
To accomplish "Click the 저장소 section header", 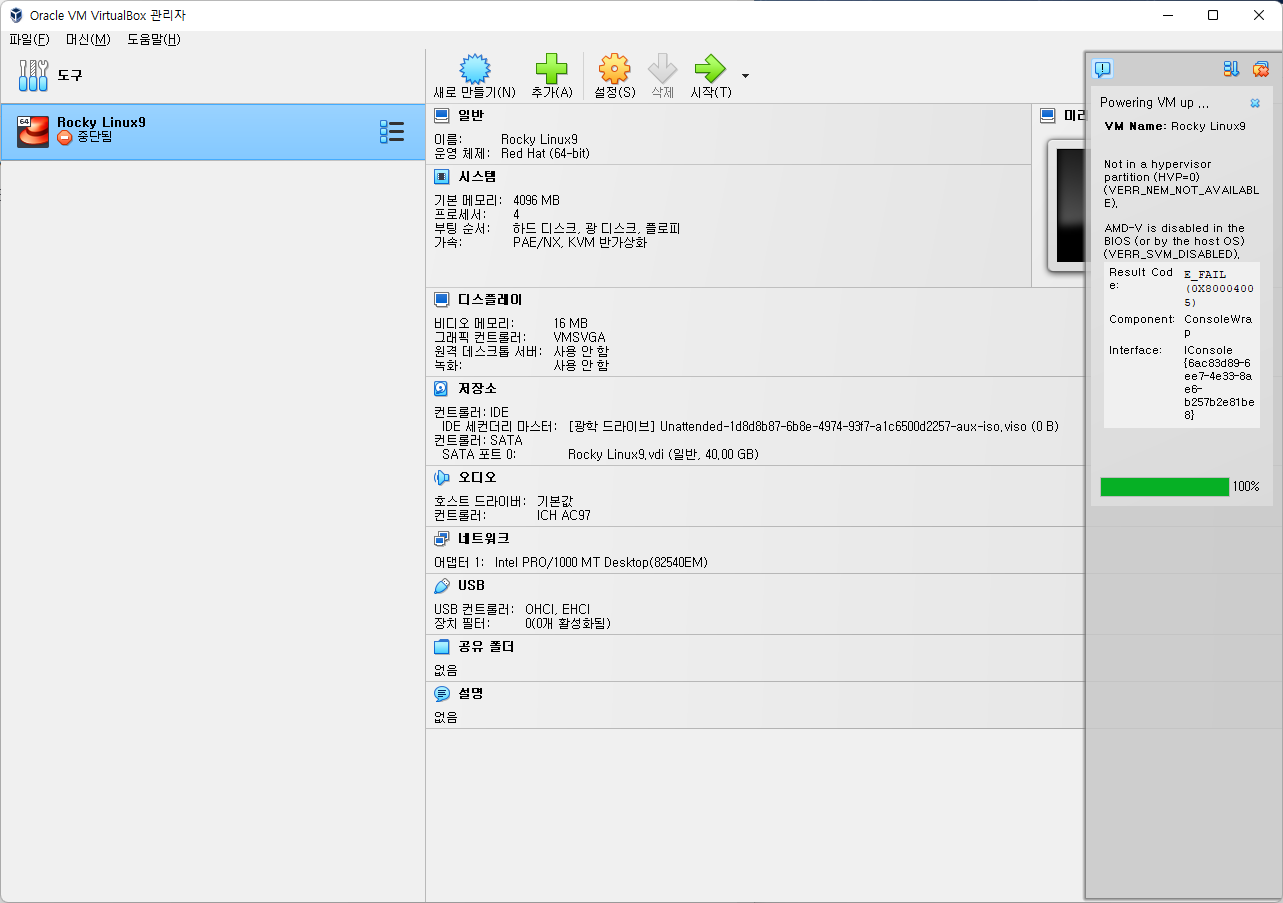I will pos(477,388).
